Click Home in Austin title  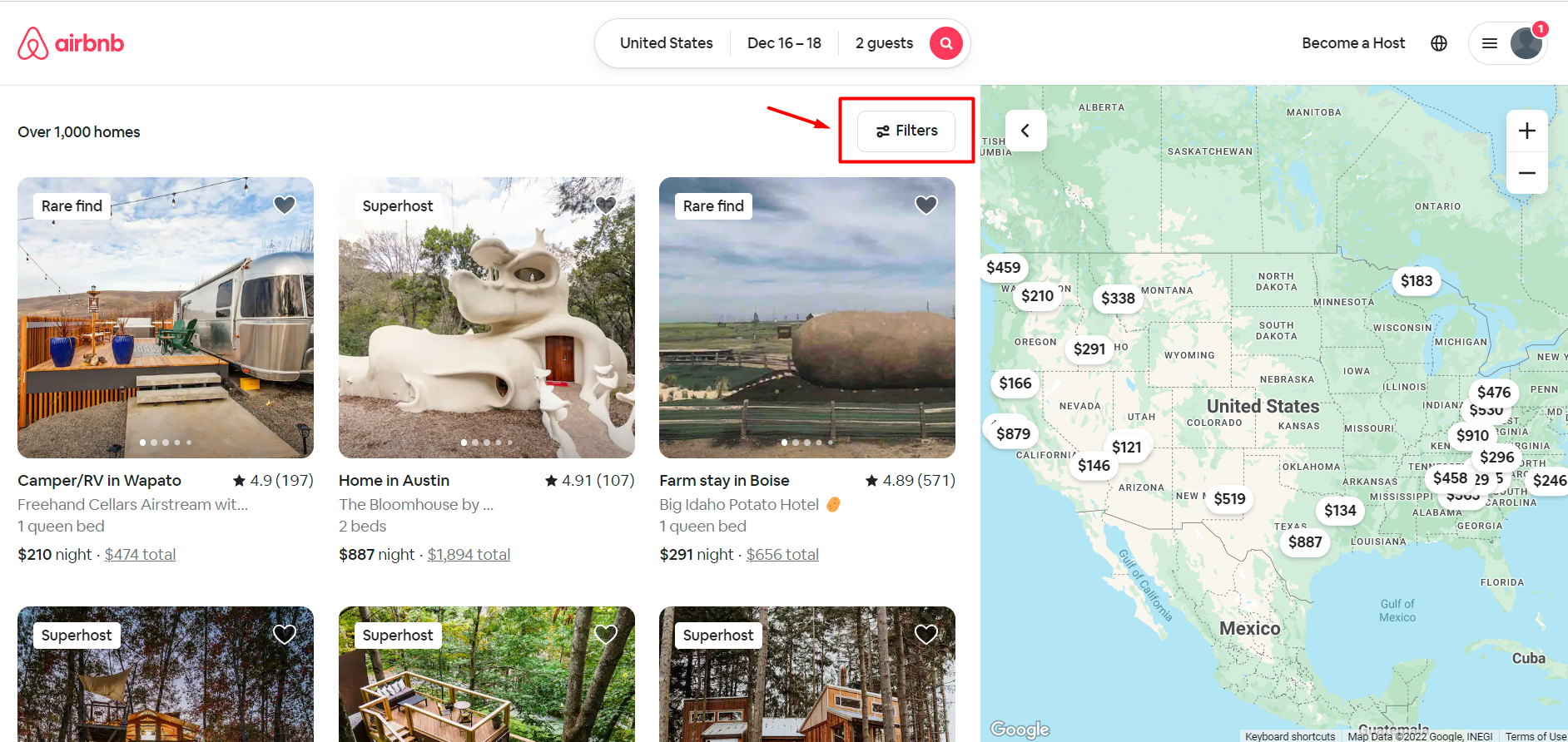pyautogui.click(x=394, y=481)
